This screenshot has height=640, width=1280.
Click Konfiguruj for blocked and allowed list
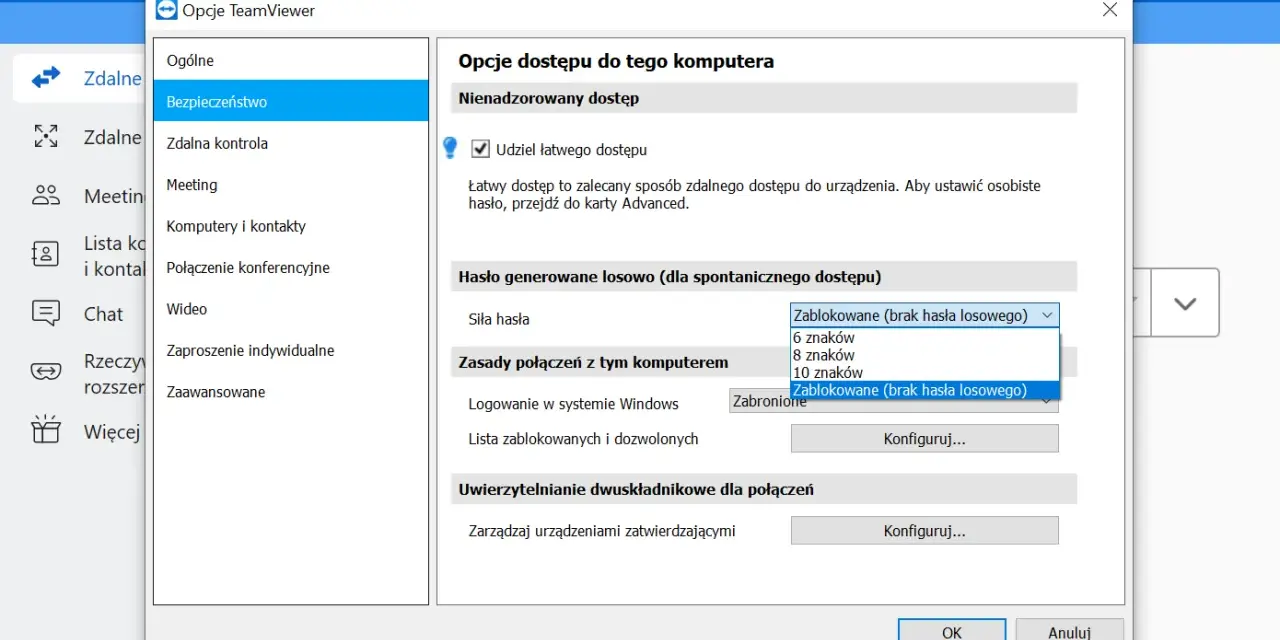(x=924, y=438)
